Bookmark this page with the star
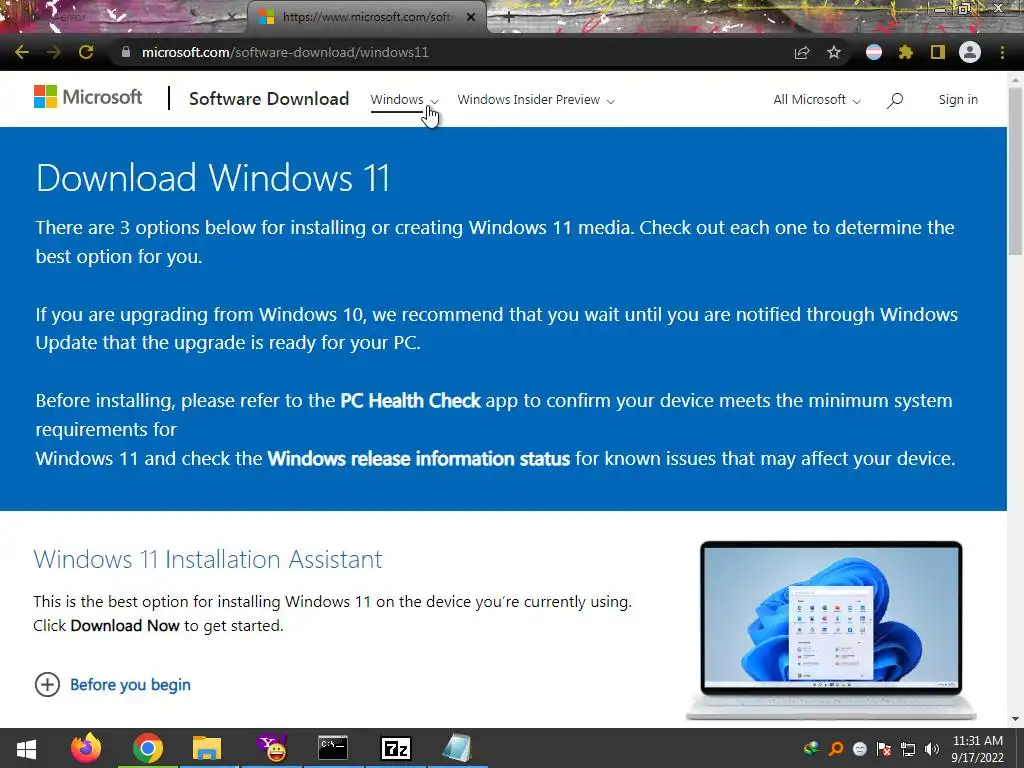Screen dimensions: 1024x768 pos(834,52)
